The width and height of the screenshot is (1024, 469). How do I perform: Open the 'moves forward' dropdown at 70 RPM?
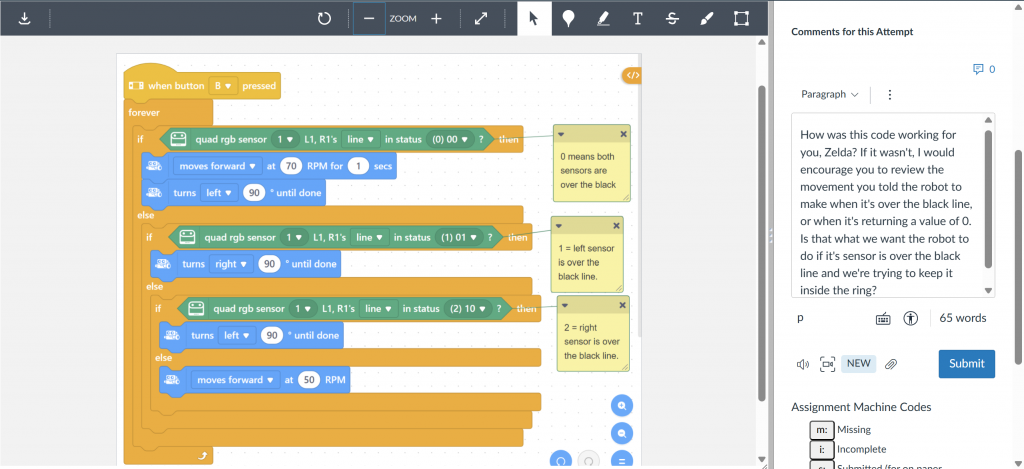click(x=217, y=166)
